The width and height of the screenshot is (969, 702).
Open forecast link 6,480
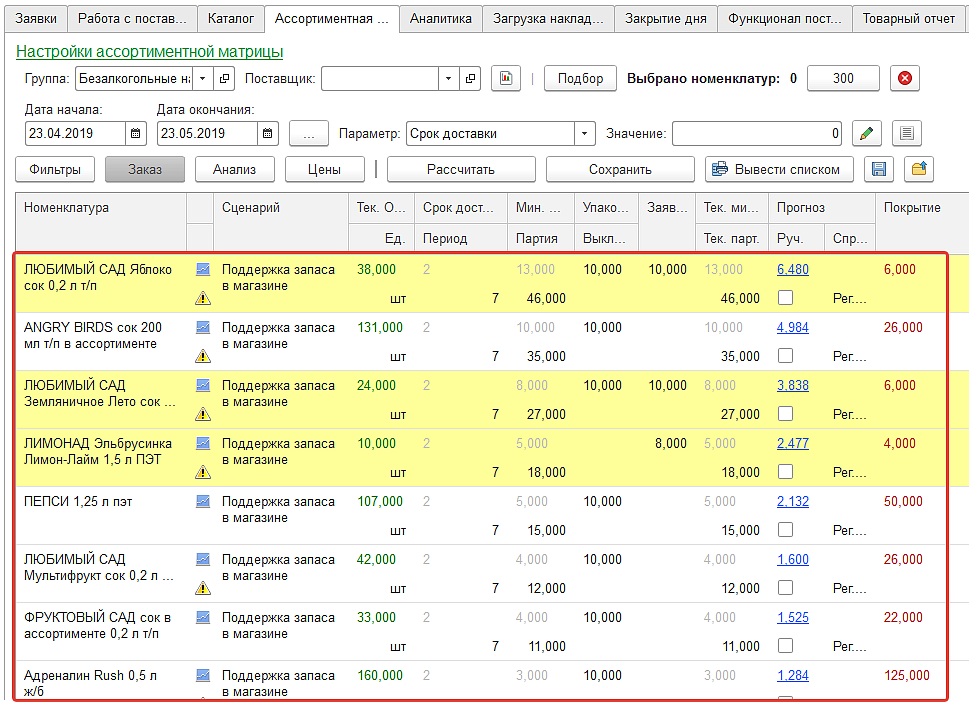793,269
